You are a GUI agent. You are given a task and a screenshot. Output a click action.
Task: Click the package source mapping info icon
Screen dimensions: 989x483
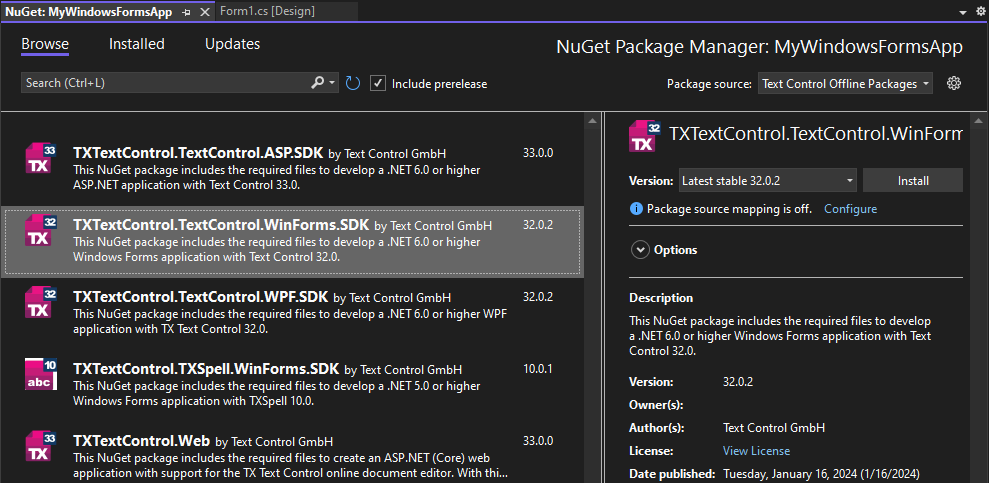tap(636, 209)
